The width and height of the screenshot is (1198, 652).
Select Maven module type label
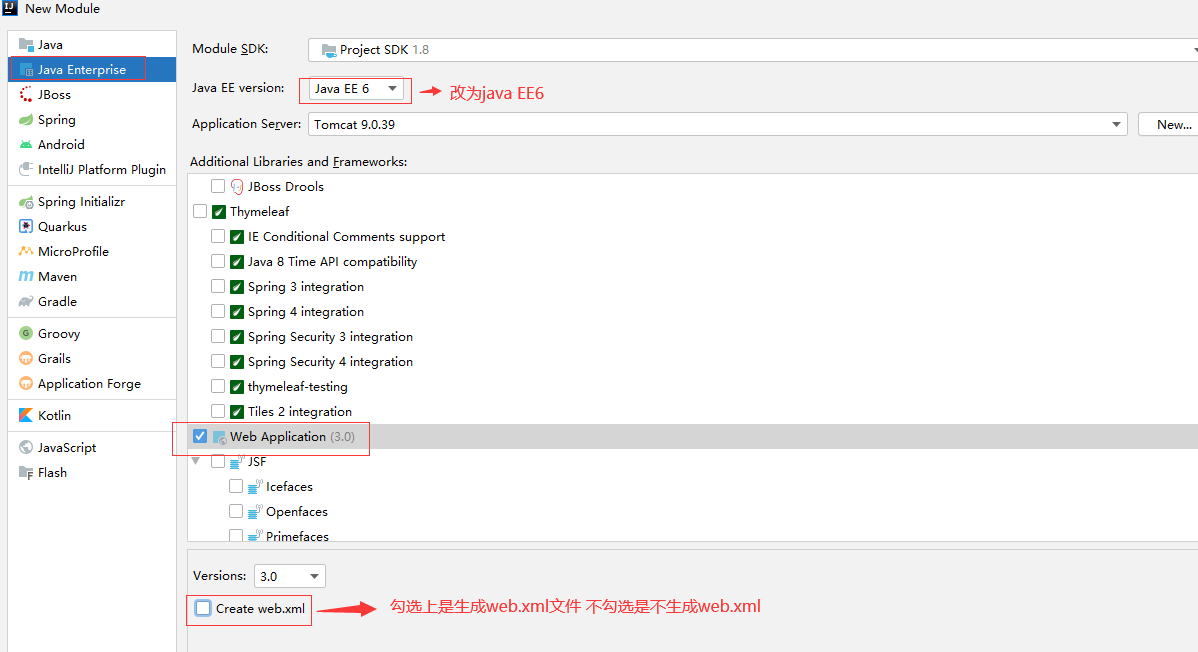[x=57, y=277]
